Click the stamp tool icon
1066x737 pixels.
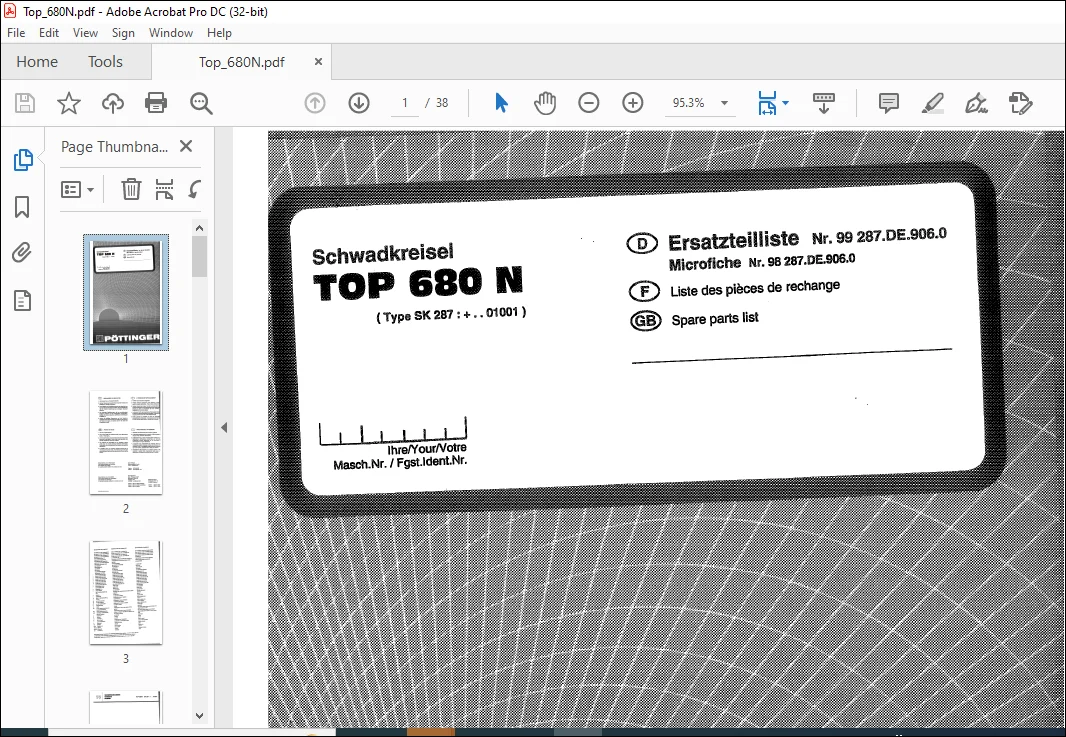[1020, 103]
